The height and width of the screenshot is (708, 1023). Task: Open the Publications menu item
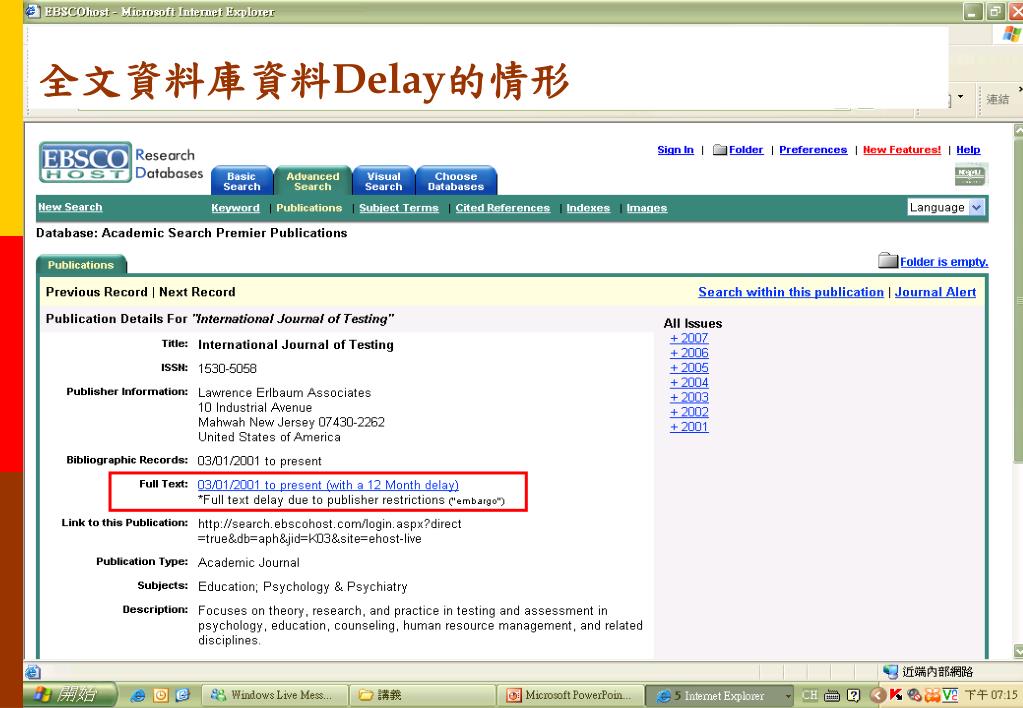click(309, 208)
